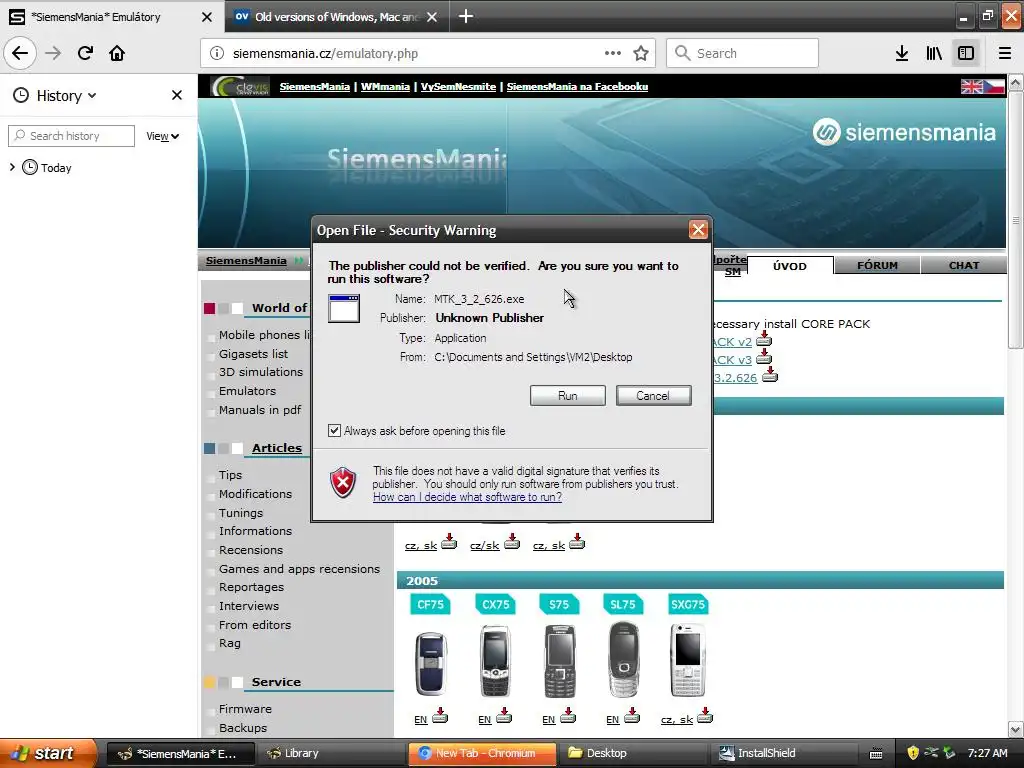Viewport: 1024px width, 768px height.
Task: Expand the History dropdown header
Action: [x=66, y=95]
